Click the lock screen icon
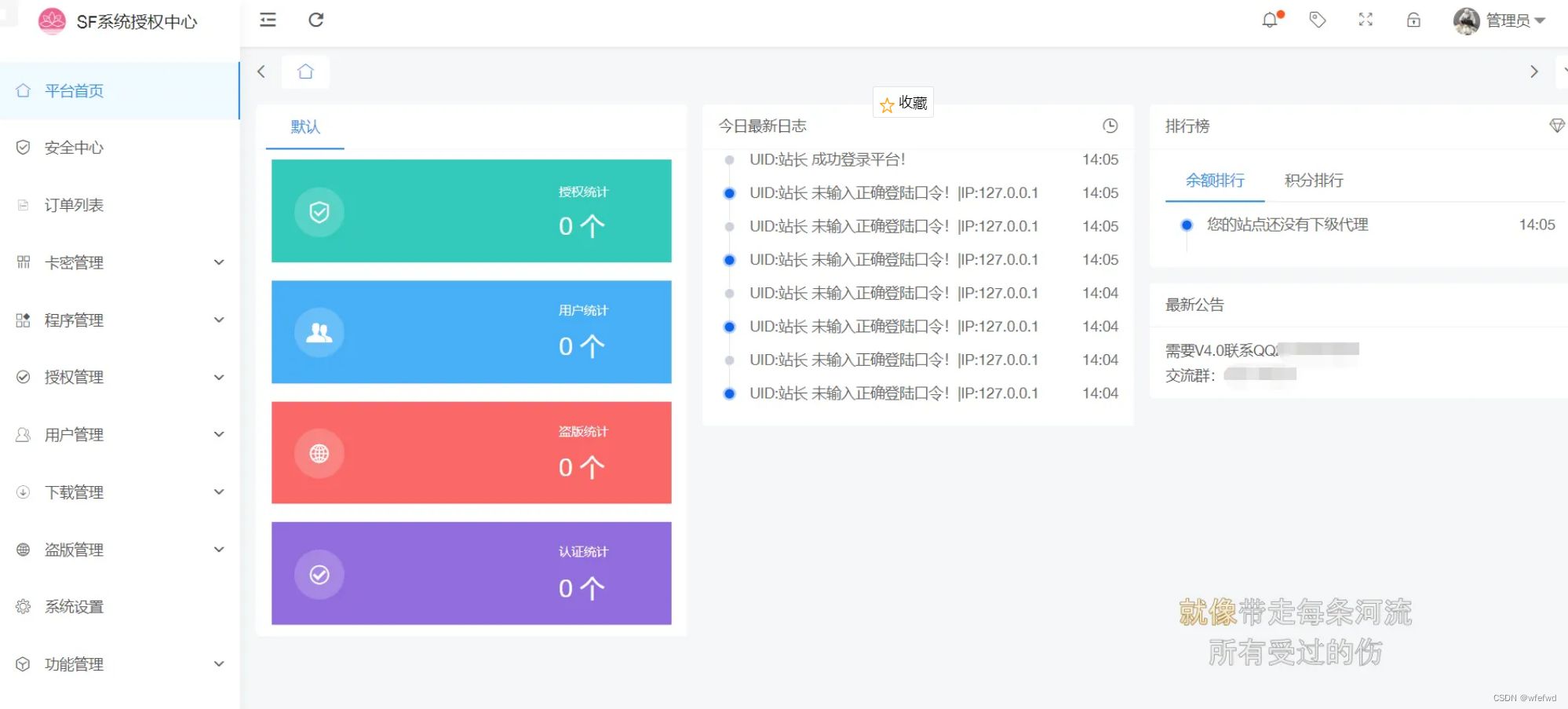Viewport: 1568px width, 709px height. (x=1413, y=20)
